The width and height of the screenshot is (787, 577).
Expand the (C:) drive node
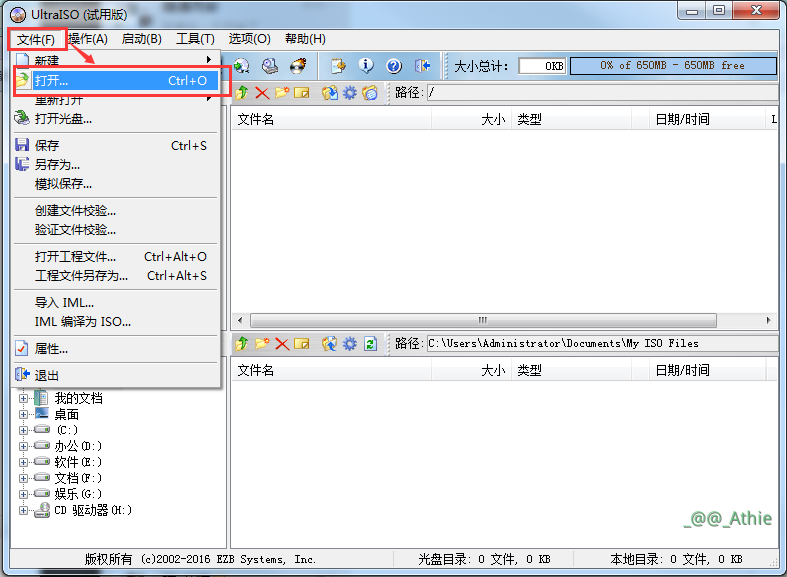point(23,430)
